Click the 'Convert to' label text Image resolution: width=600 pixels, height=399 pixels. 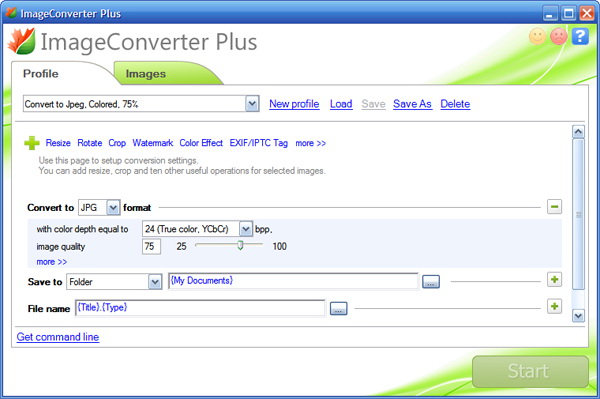tap(51, 208)
